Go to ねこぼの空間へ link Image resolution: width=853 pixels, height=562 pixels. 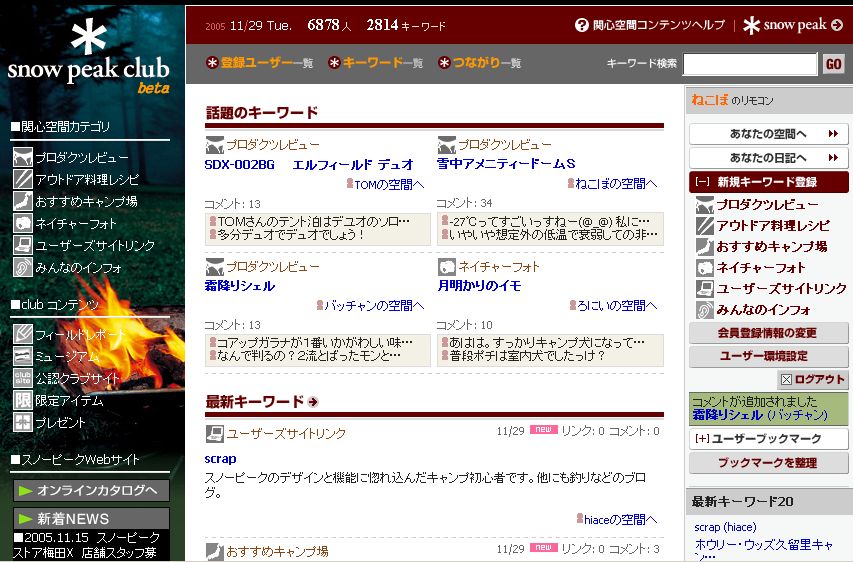click(x=613, y=184)
